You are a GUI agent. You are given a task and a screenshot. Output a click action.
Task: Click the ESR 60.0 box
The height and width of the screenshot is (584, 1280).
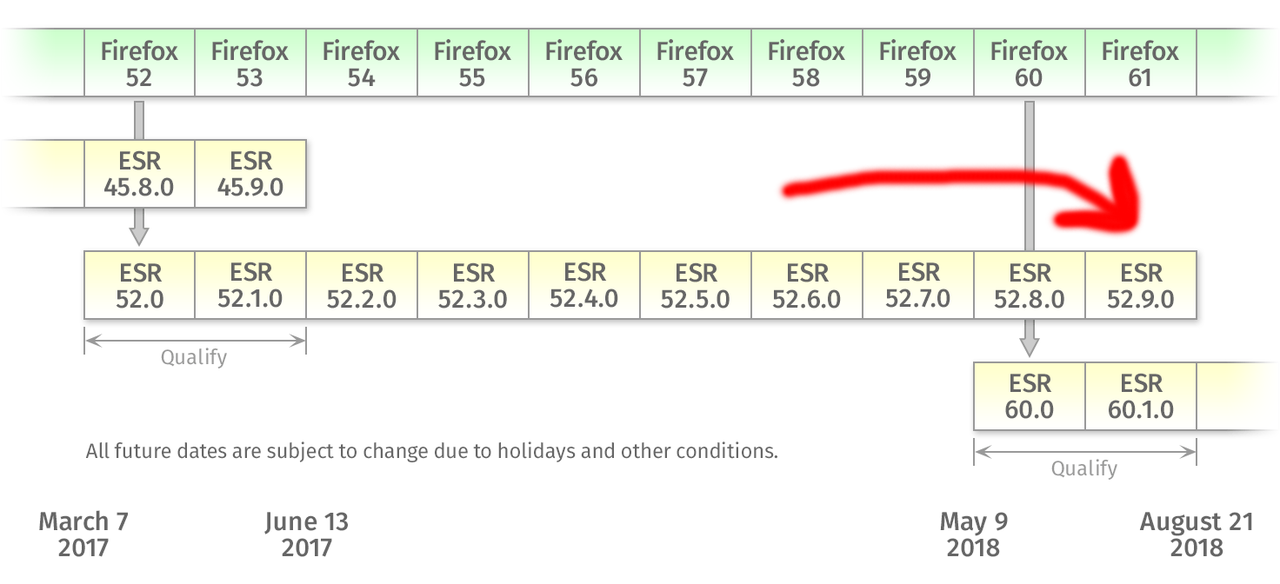[1029, 396]
